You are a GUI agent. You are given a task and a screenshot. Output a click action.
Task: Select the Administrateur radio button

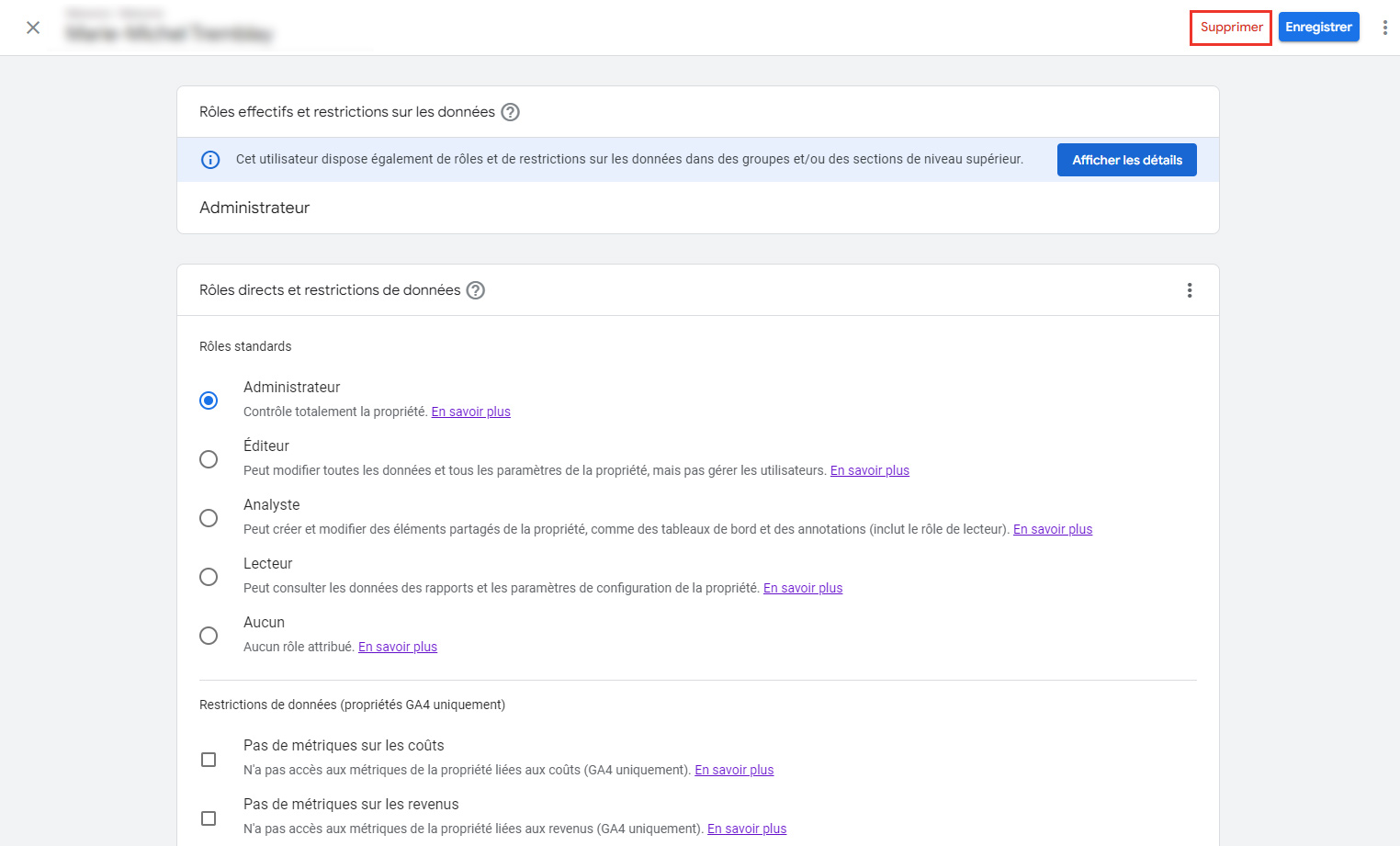tap(209, 400)
